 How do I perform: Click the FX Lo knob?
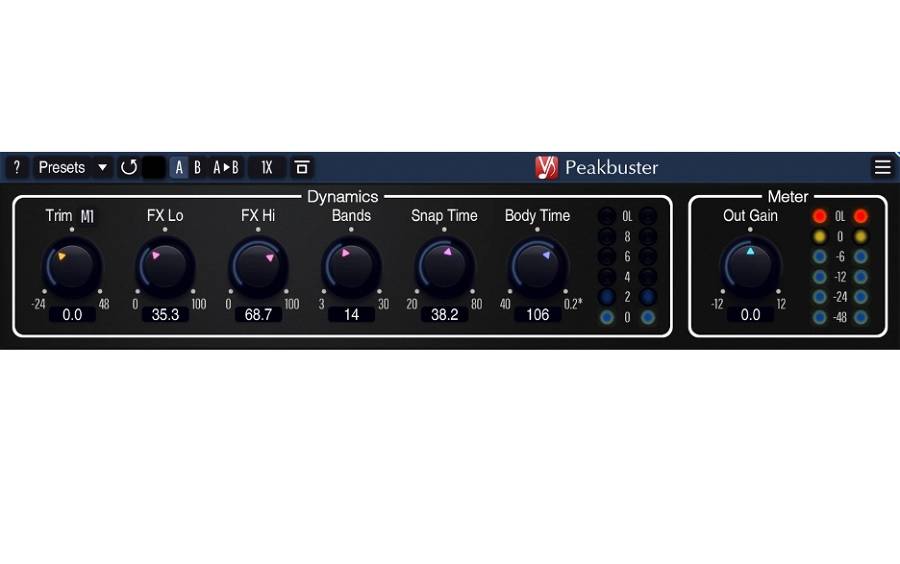(165, 265)
